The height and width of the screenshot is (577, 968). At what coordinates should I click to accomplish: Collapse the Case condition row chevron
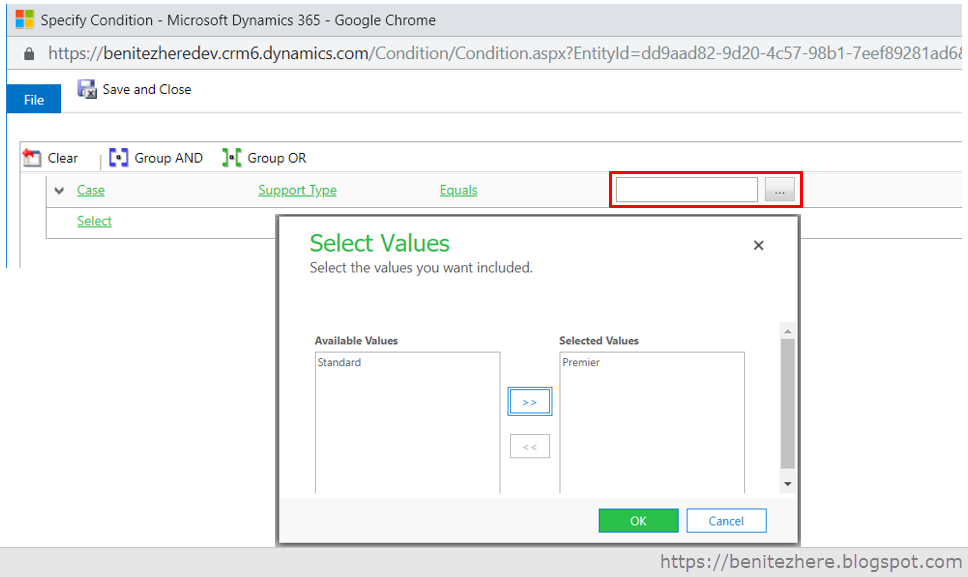tap(59, 190)
